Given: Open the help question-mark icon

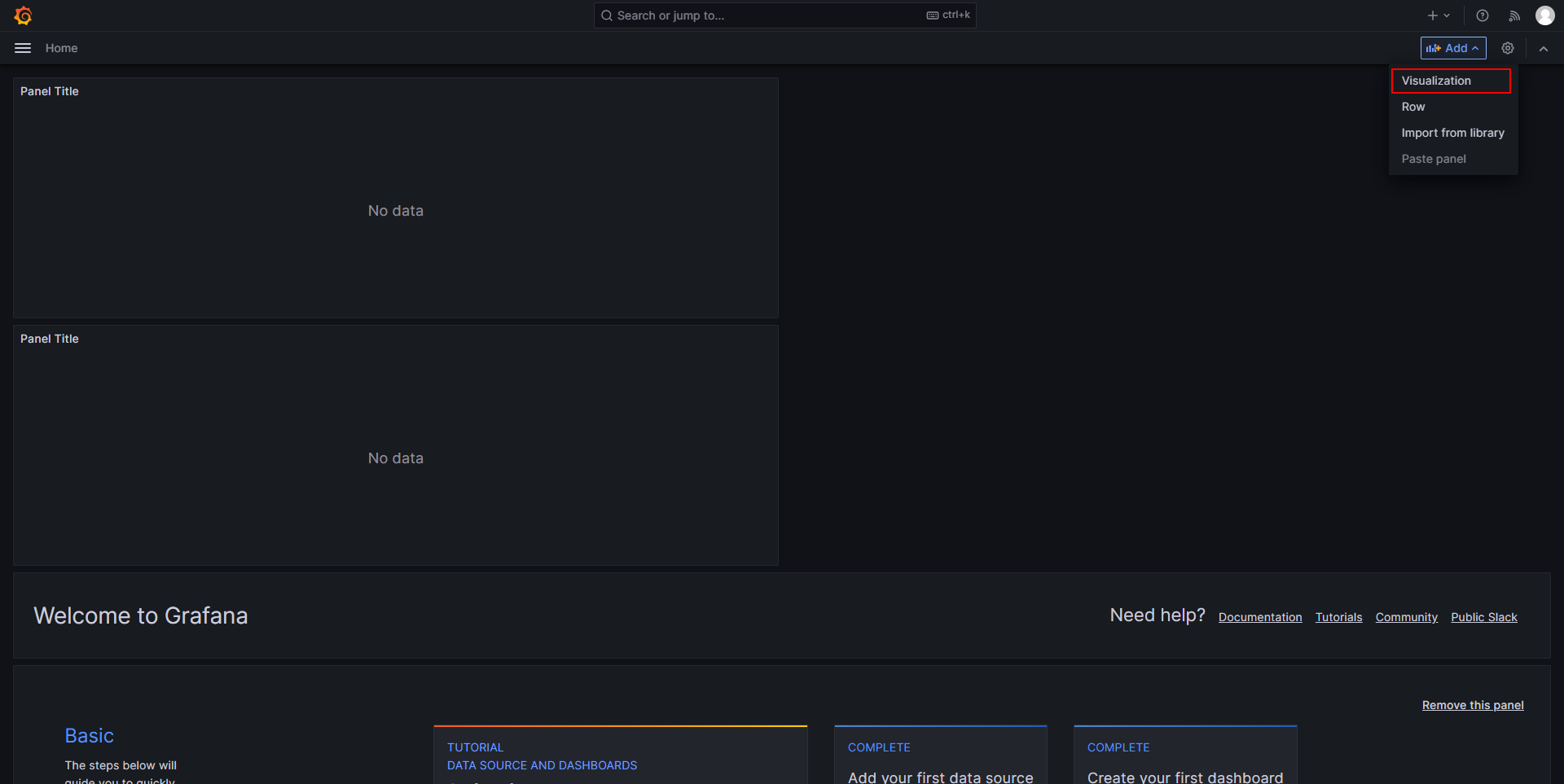Looking at the screenshot, I should (1483, 15).
